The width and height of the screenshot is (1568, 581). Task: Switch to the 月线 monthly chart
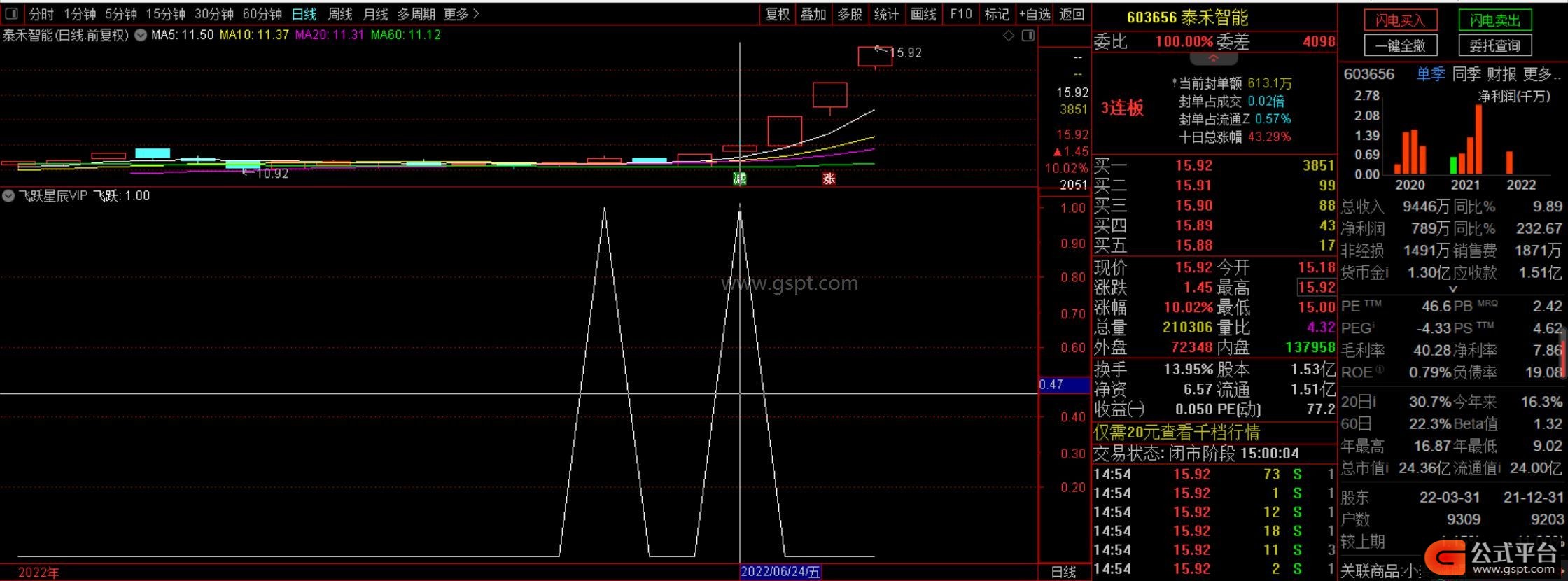pos(376,14)
